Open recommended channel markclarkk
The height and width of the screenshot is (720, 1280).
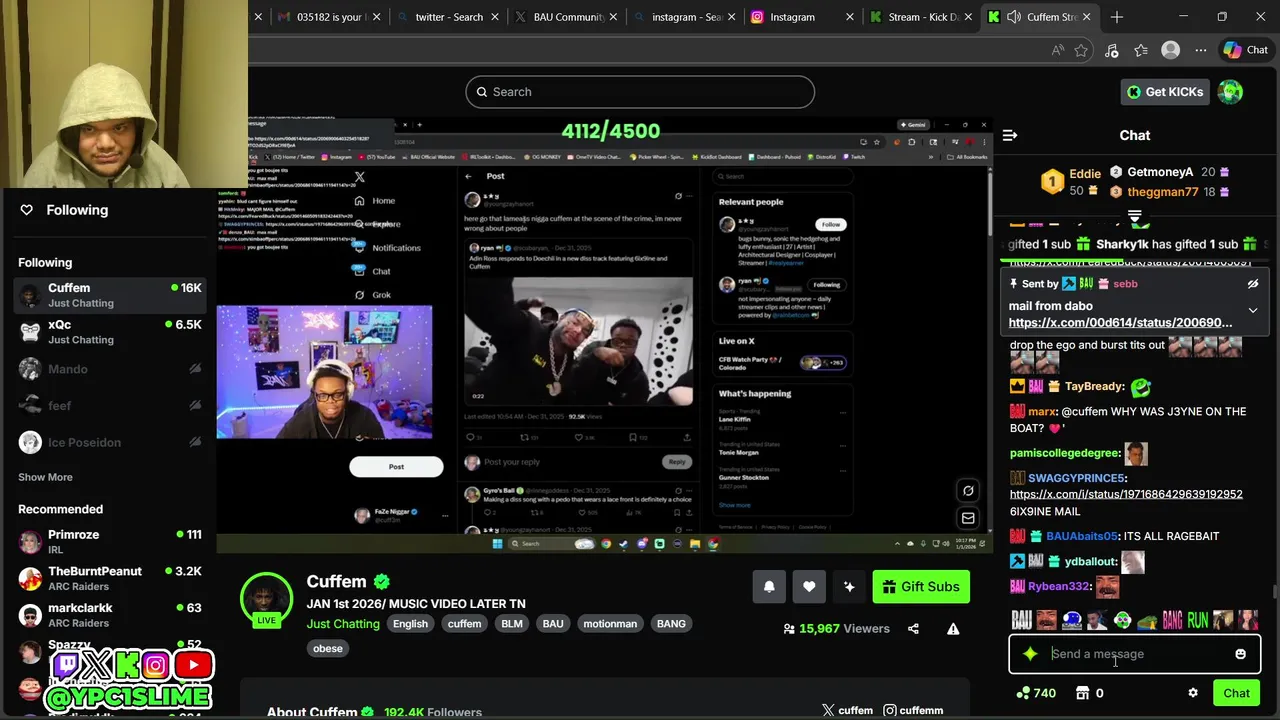click(110, 615)
